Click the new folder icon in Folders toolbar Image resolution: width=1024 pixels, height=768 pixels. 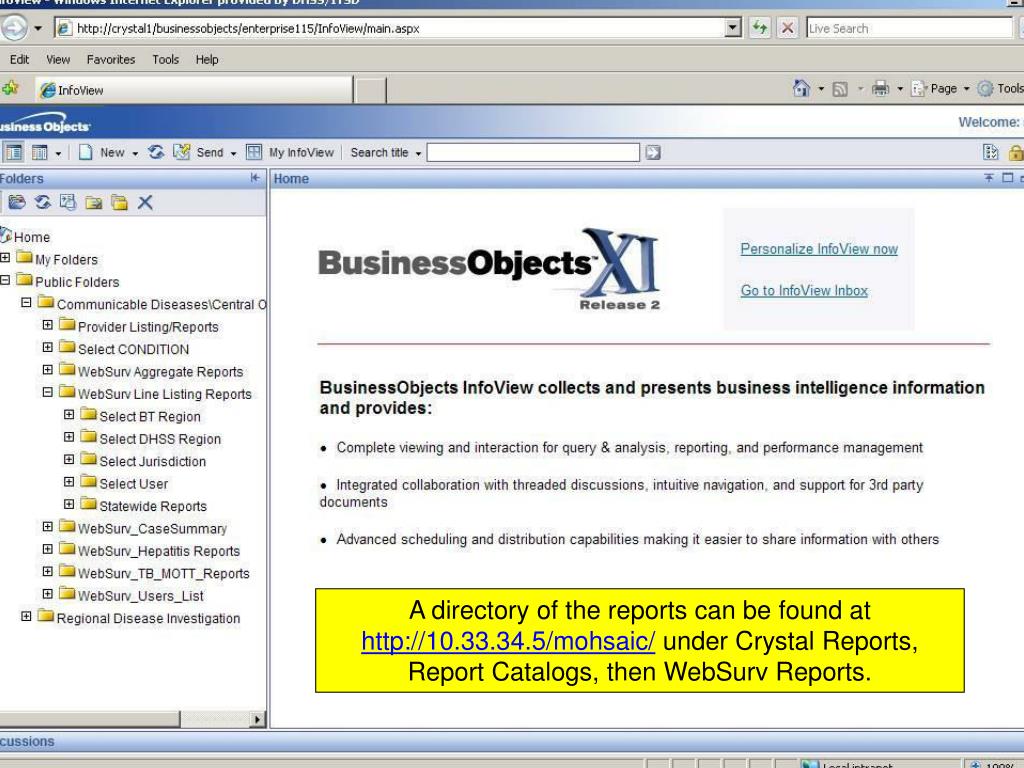point(93,202)
